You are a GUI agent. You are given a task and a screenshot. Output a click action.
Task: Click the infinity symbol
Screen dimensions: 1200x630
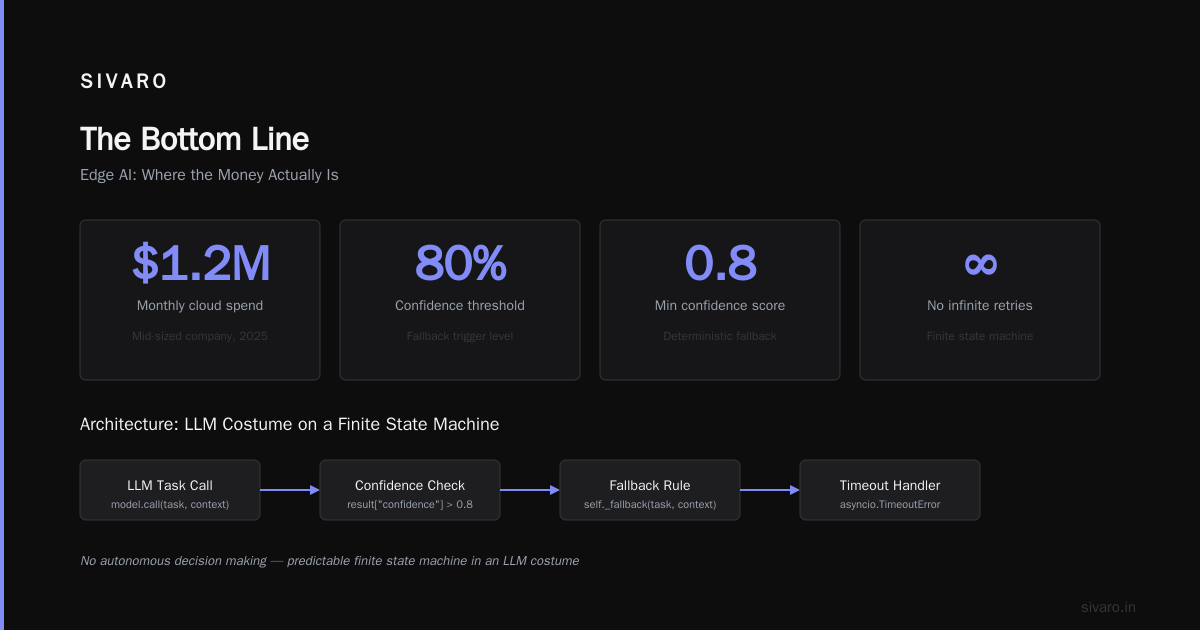980,263
